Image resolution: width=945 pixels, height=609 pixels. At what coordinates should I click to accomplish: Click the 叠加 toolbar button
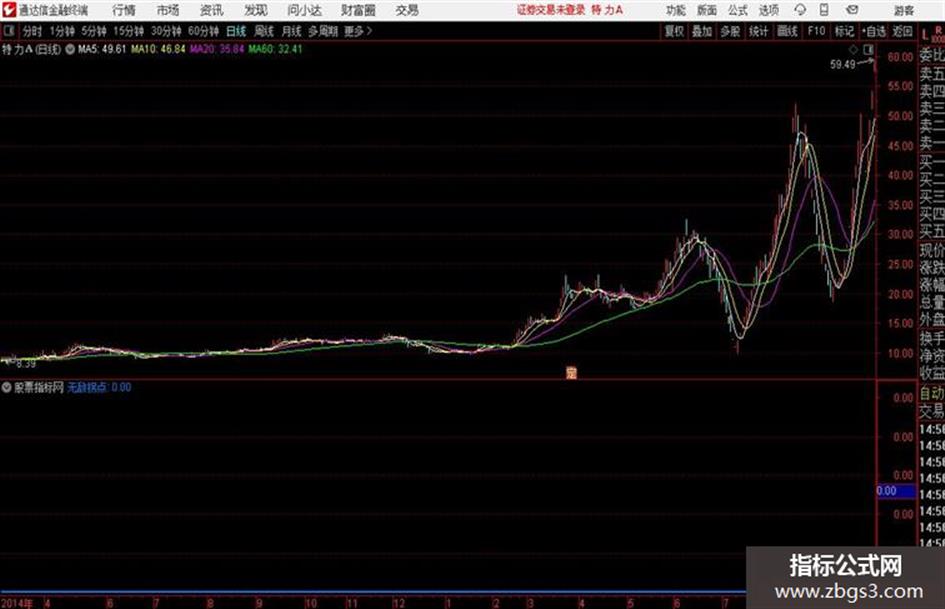click(702, 31)
